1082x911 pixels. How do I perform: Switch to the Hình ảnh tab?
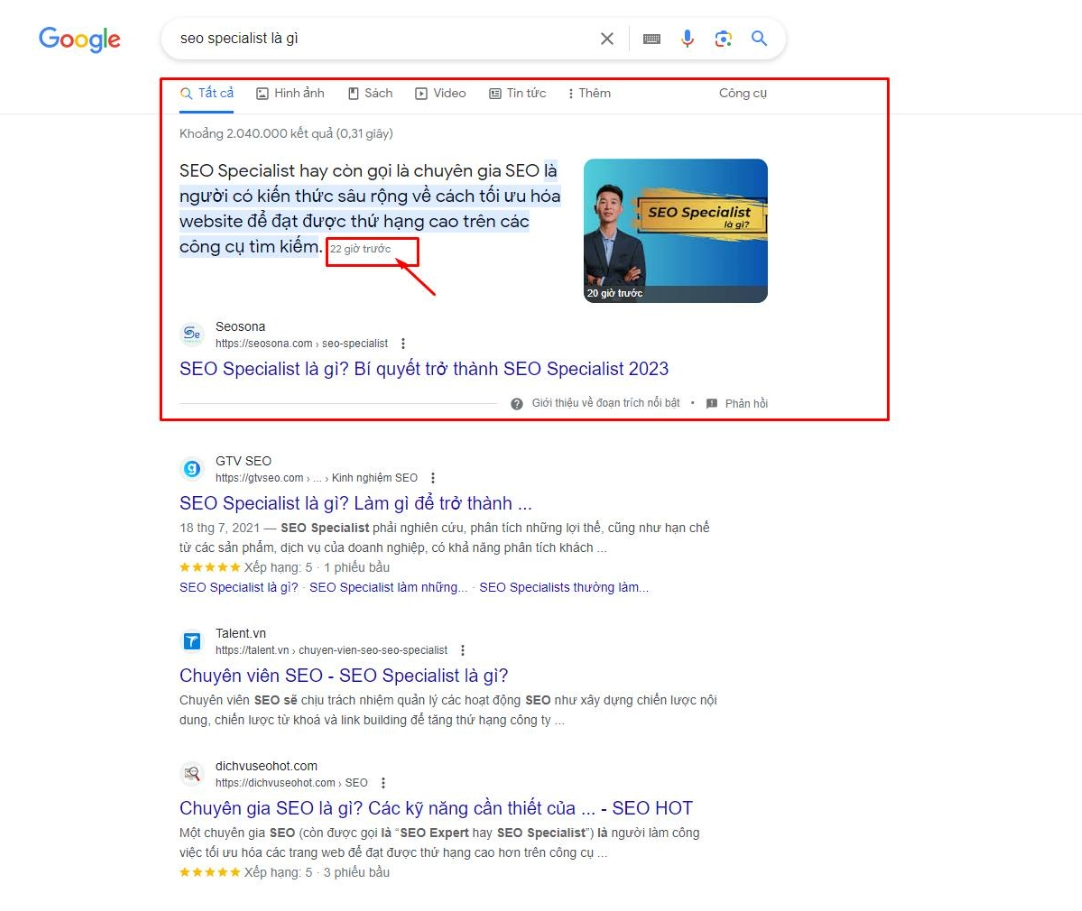(x=290, y=93)
